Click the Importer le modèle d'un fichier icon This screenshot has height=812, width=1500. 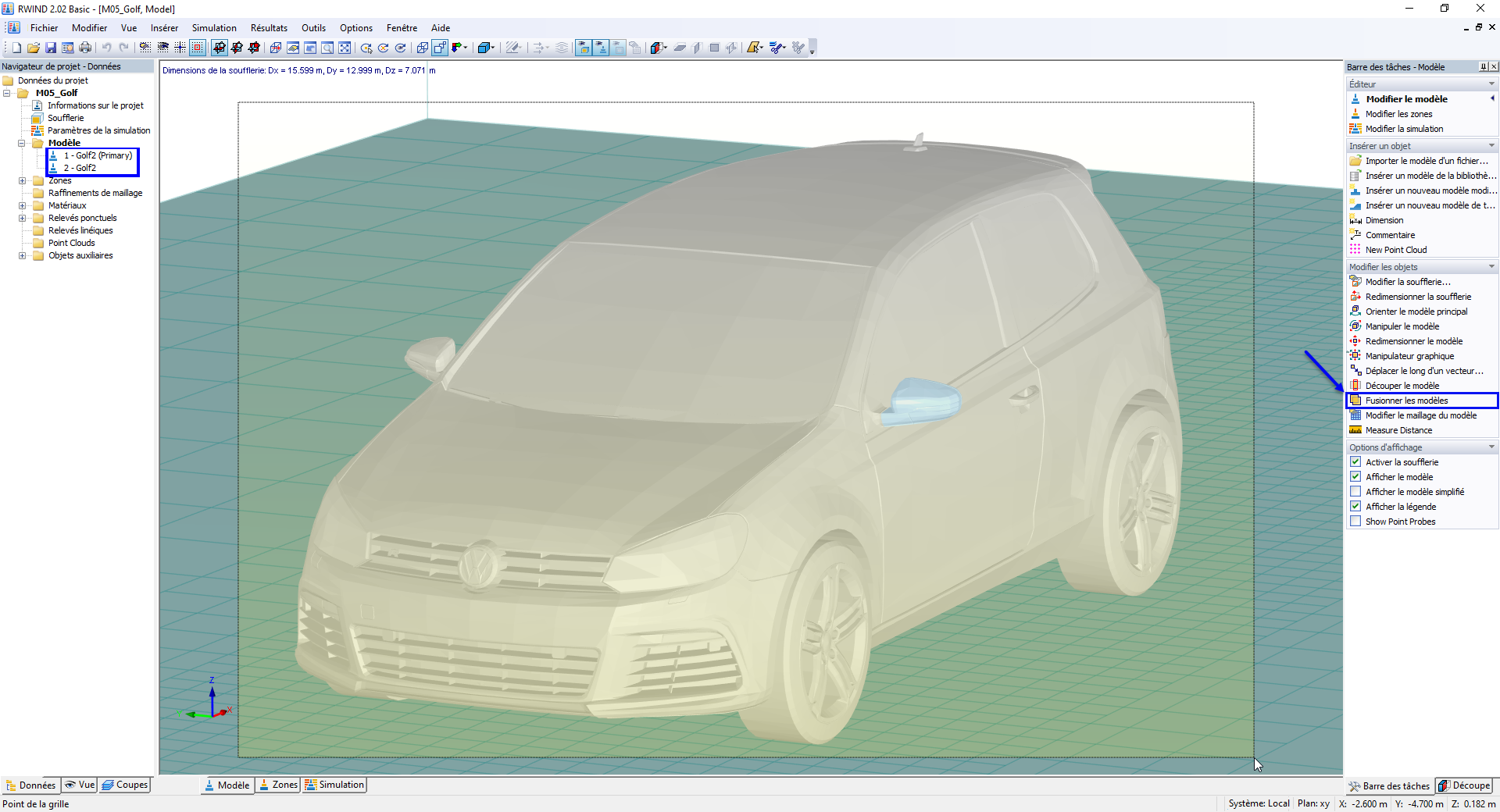click(1355, 161)
